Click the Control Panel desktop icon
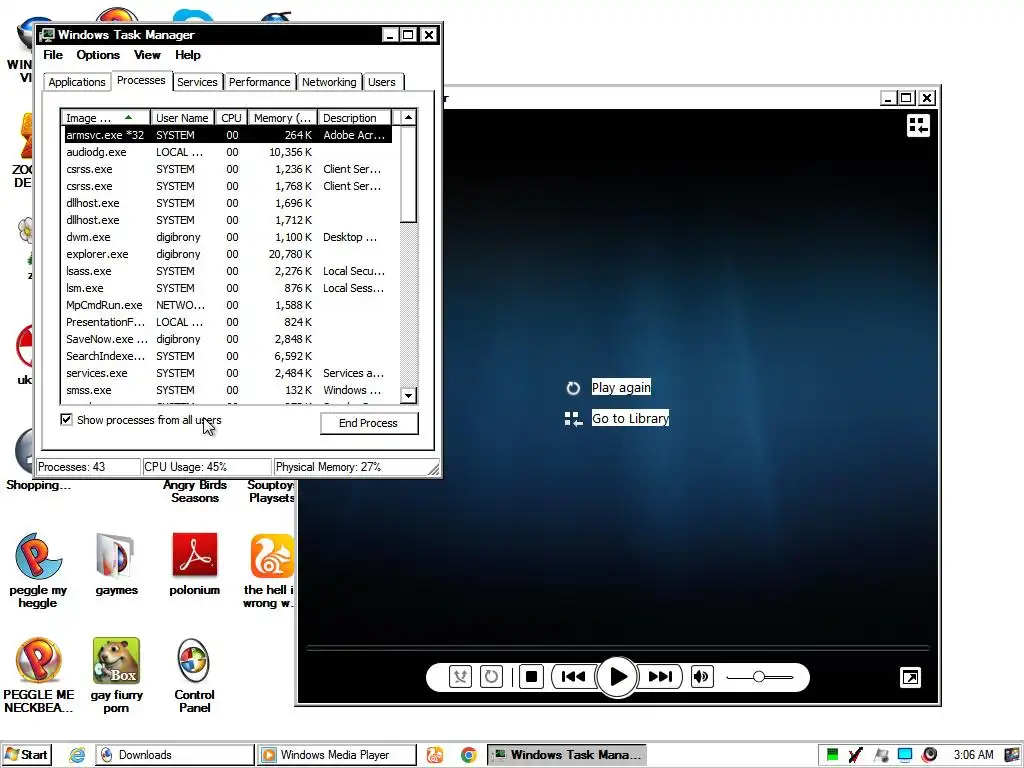This screenshot has height=768, width=1024. (194, 675)
